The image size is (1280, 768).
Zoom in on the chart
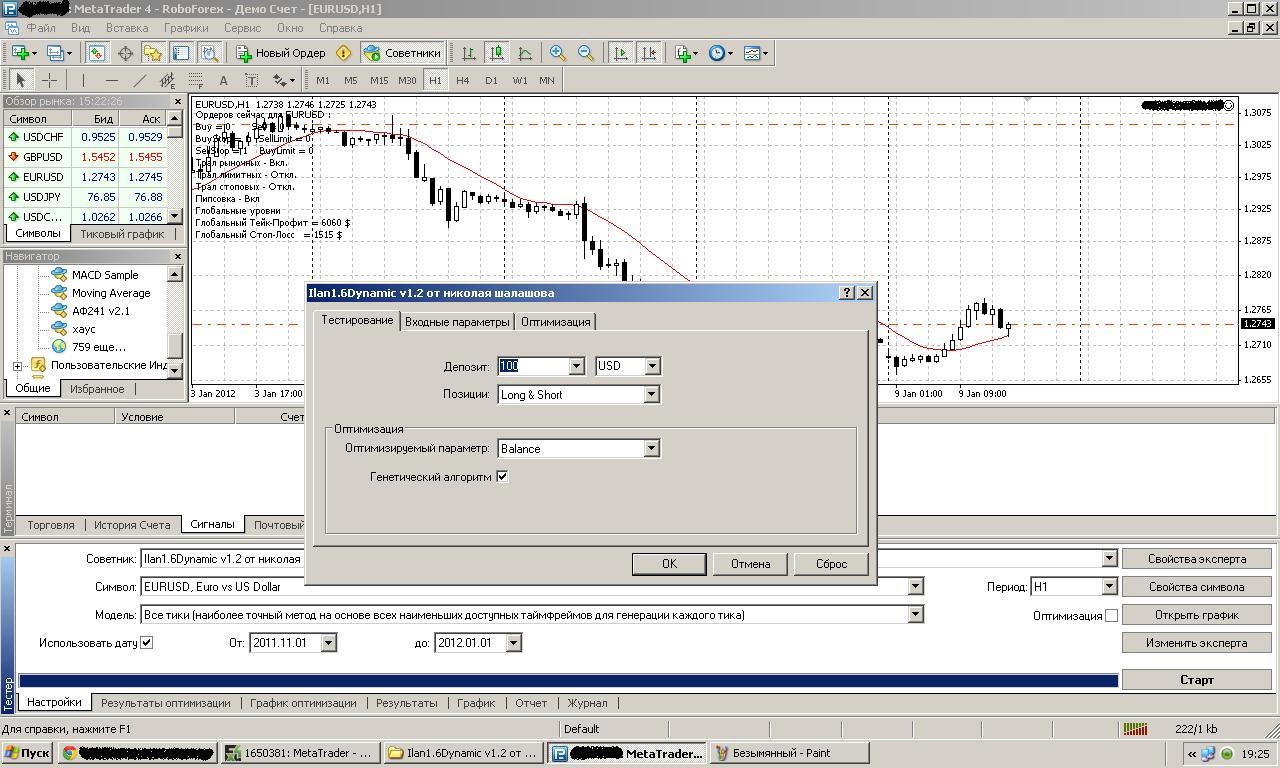pyautogui.click(x=558, y=53)
